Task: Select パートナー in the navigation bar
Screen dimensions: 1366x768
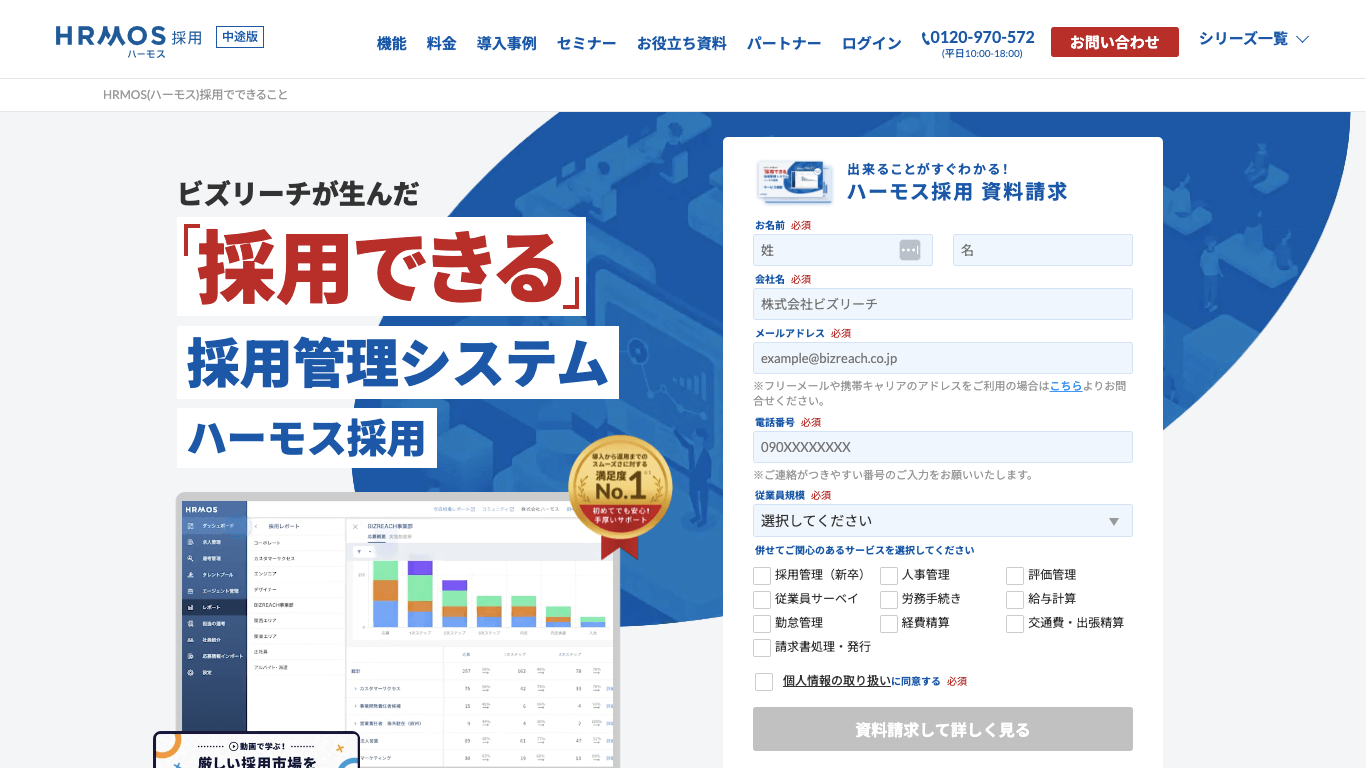Action: pos(784,43)
